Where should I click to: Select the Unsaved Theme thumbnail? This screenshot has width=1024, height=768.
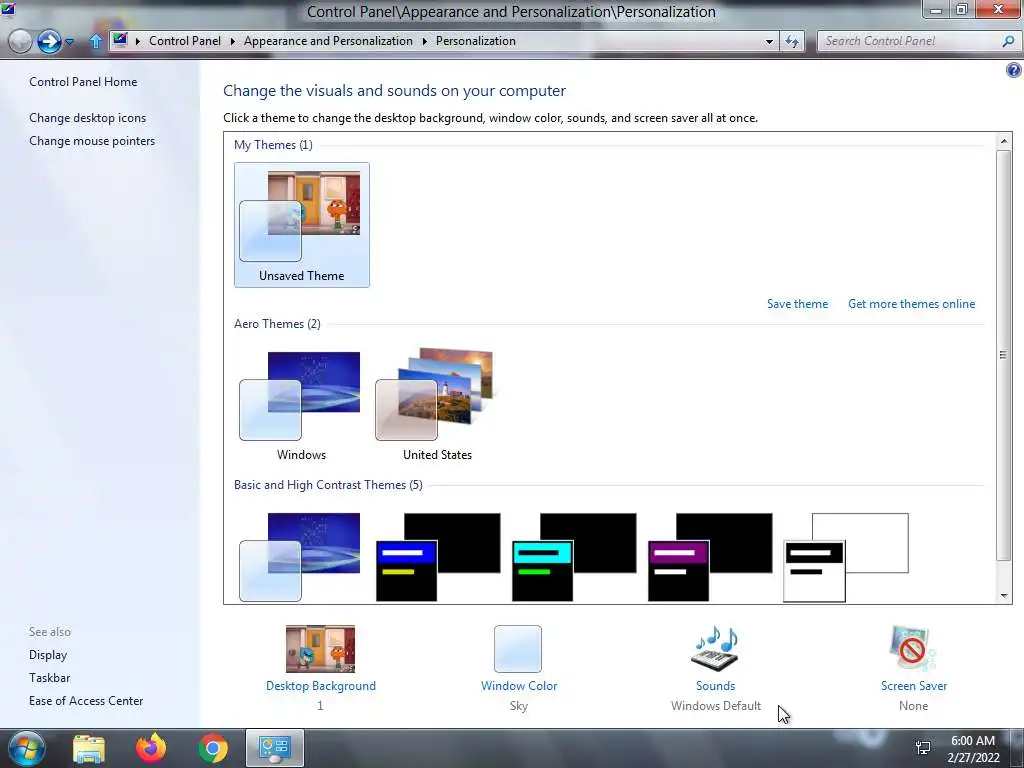click(302, 225)
